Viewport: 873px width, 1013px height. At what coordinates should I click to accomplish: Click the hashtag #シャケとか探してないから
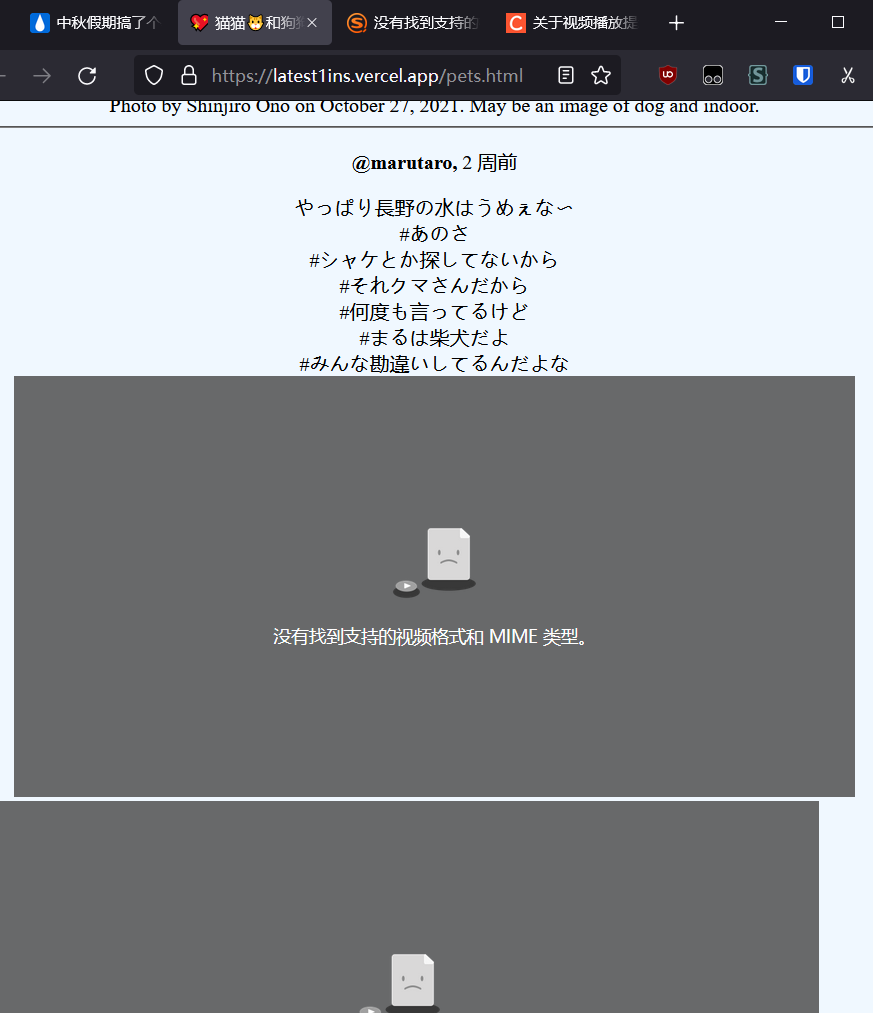click(x=434, y=260)
